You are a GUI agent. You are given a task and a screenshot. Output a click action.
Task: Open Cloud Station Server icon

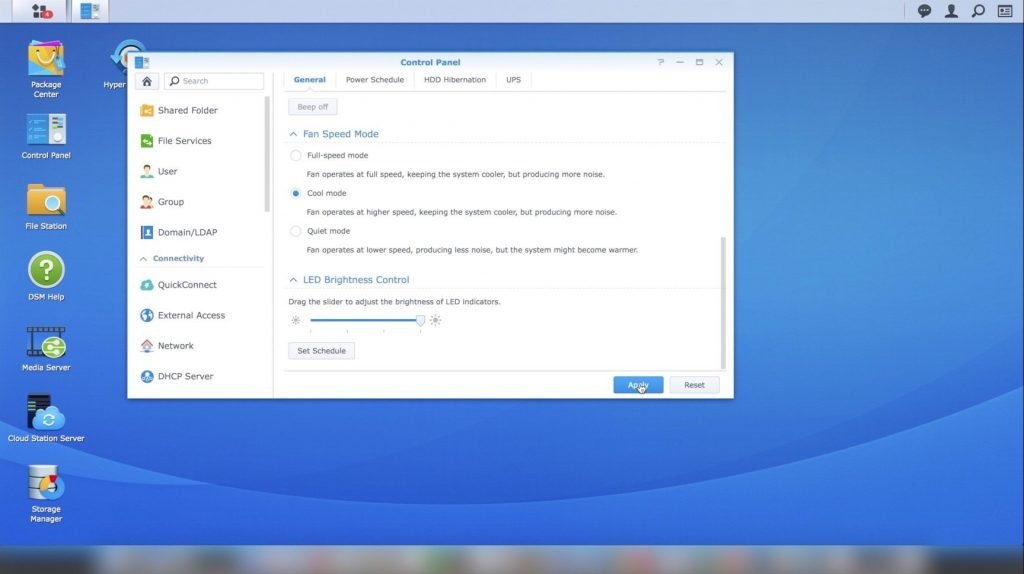46,419
